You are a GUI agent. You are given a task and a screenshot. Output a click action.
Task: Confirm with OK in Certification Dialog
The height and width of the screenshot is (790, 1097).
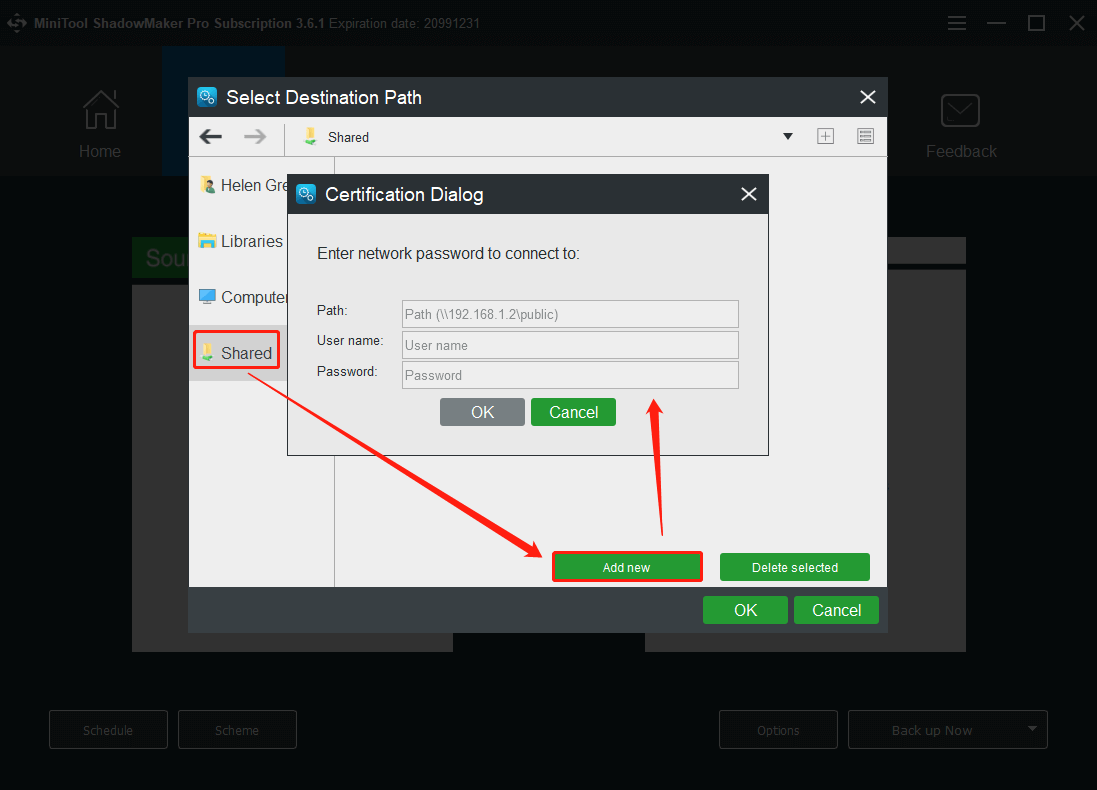[x=482, y=412]
